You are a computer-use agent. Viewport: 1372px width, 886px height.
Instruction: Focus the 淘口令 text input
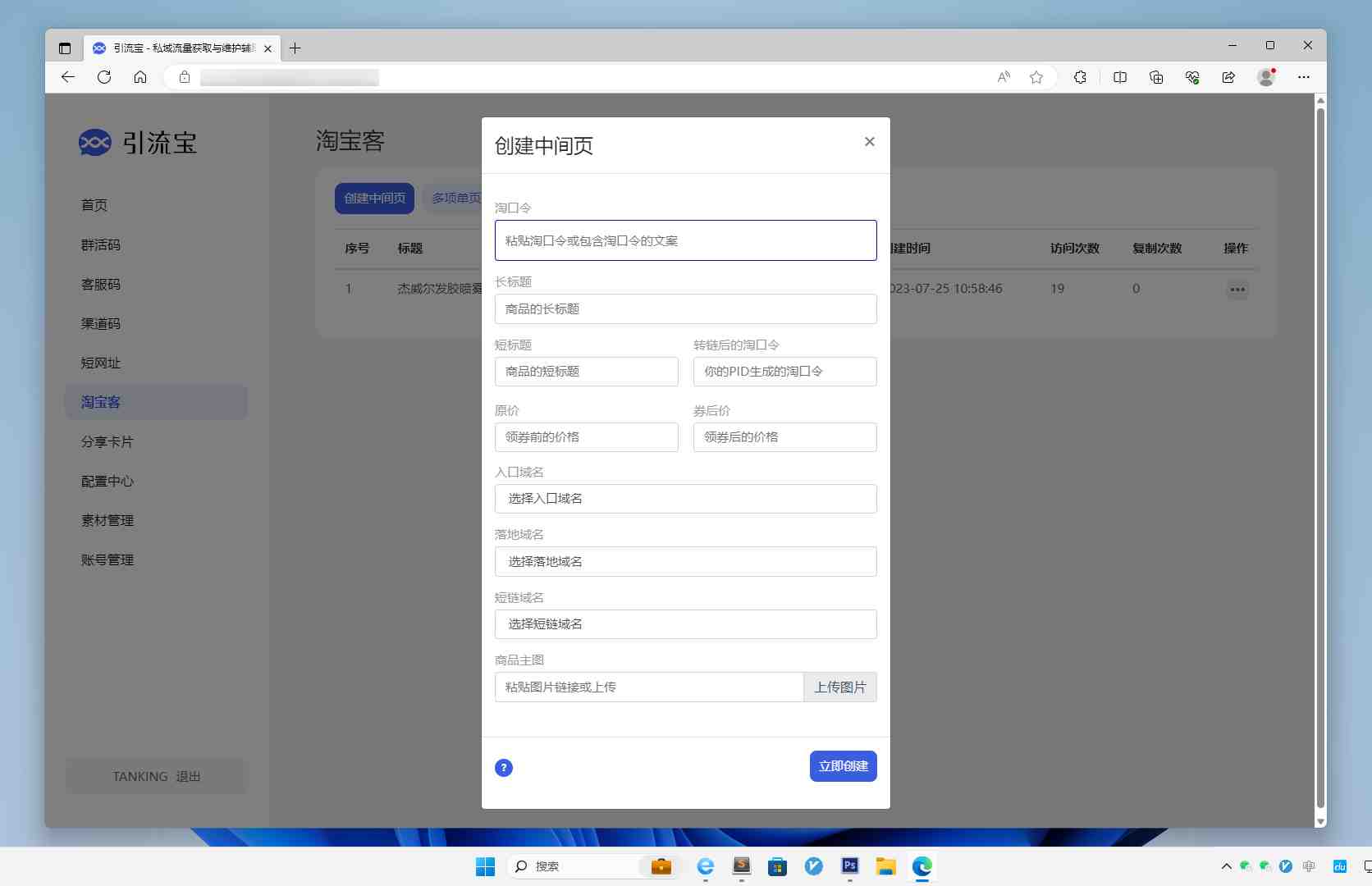[685, 240]
